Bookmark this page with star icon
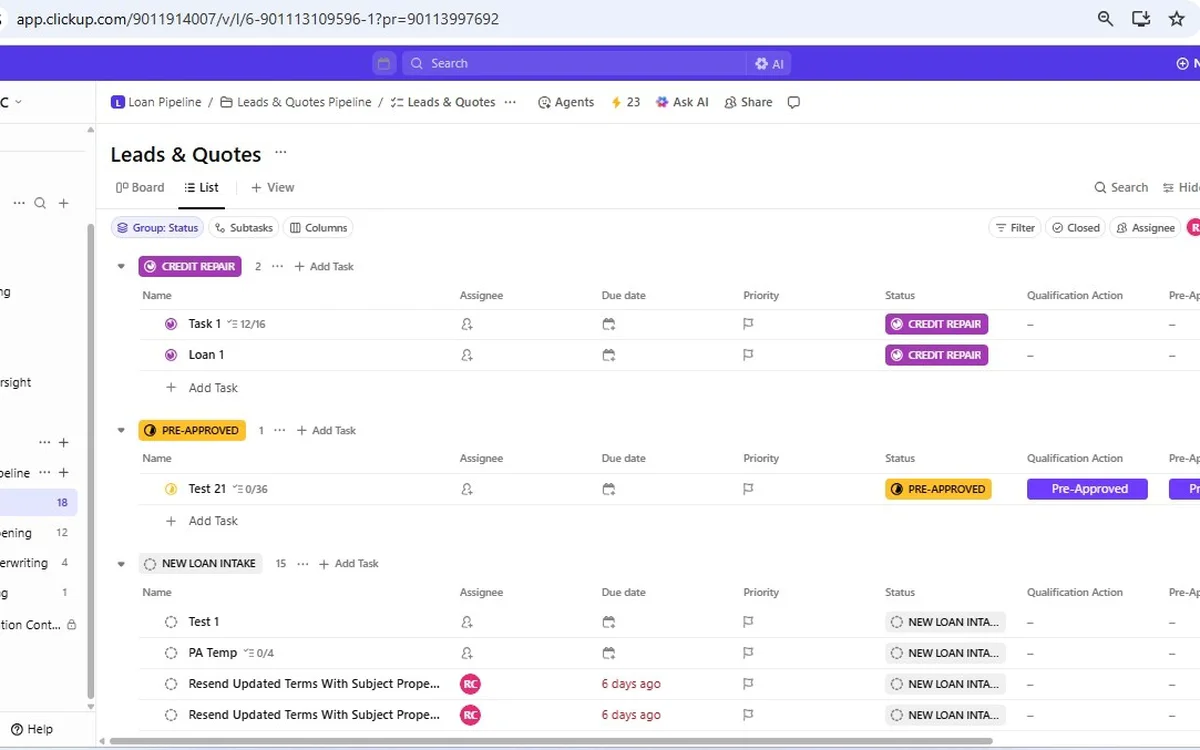This screenshot has width=1200, height=750. tap(1176, 19)
